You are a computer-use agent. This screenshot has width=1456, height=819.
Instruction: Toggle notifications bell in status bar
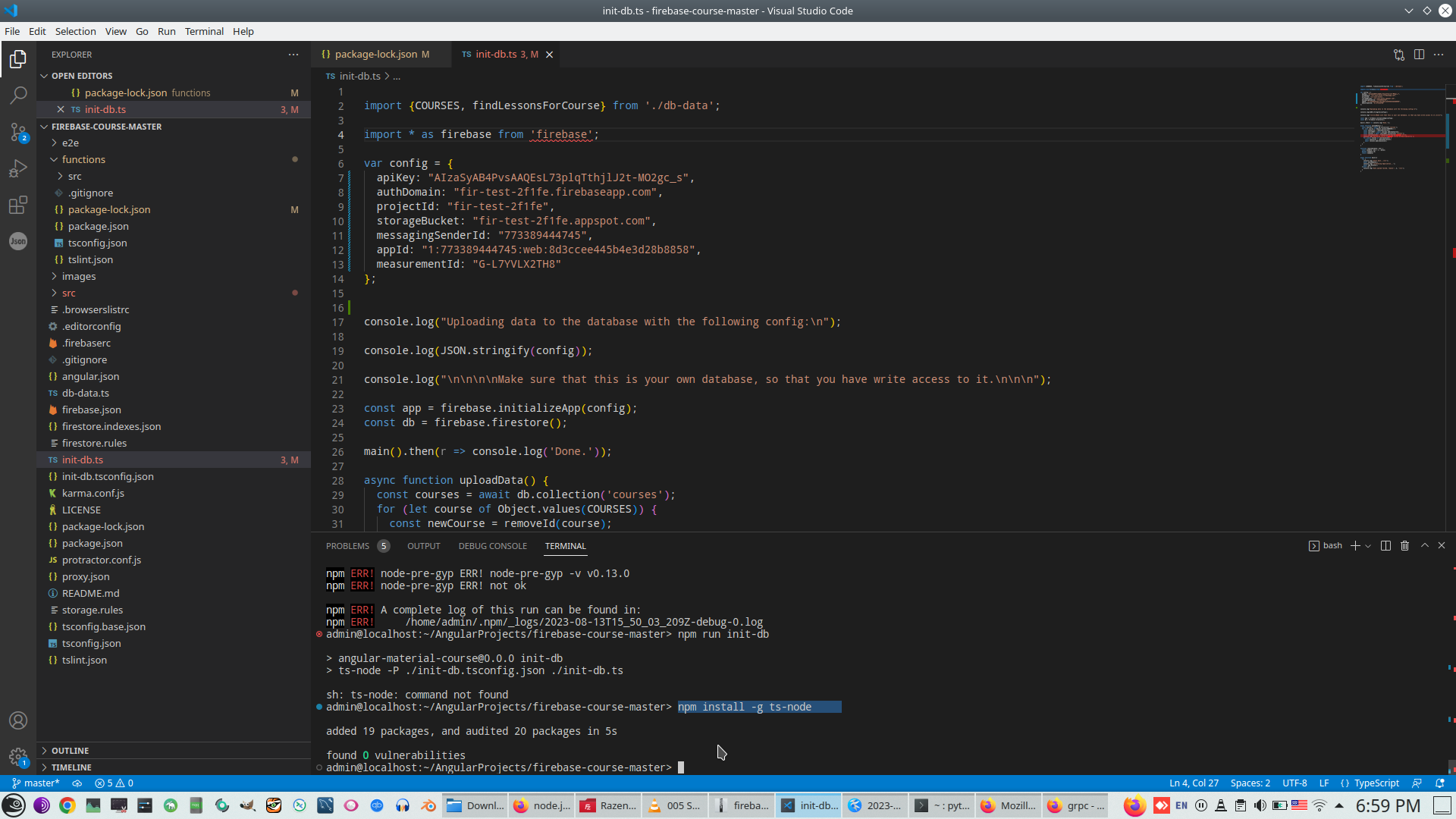[1440, 783]
